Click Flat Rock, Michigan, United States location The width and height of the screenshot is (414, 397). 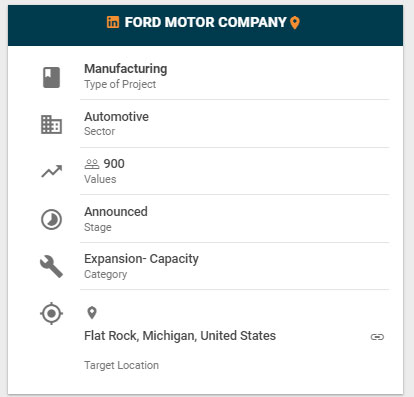(x=180, y=336)
